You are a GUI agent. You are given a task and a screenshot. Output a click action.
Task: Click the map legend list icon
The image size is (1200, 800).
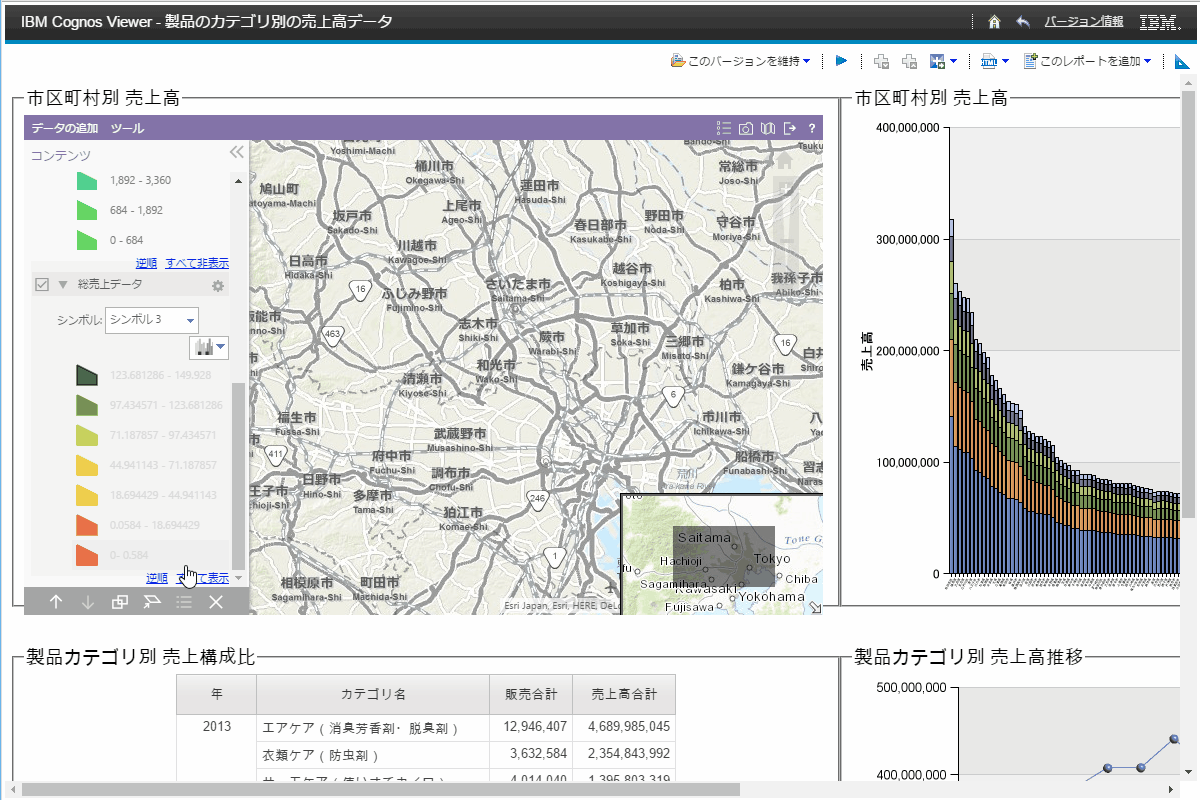724,128
